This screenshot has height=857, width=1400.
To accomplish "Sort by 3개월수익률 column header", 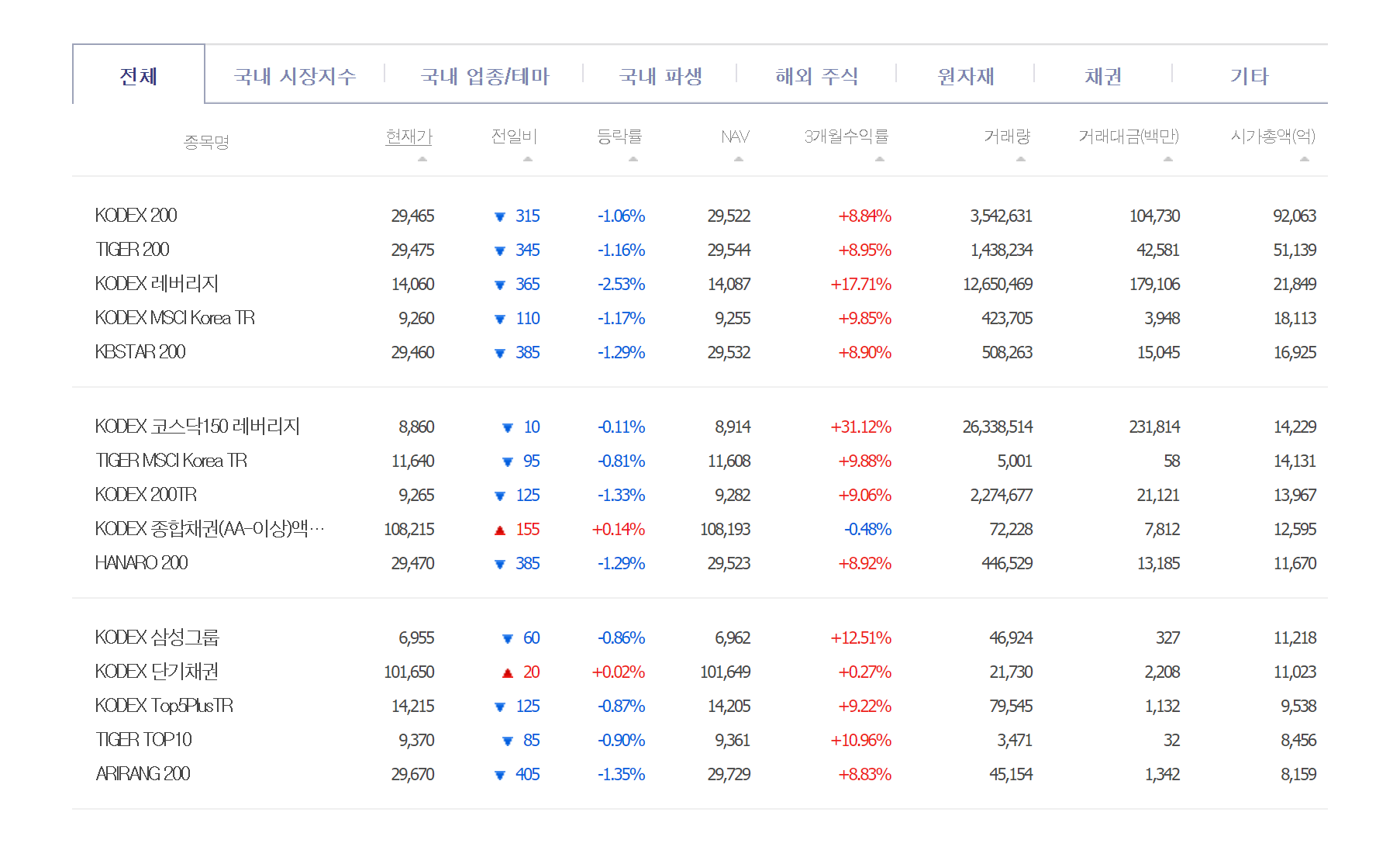I will click(x=847, y=136).
